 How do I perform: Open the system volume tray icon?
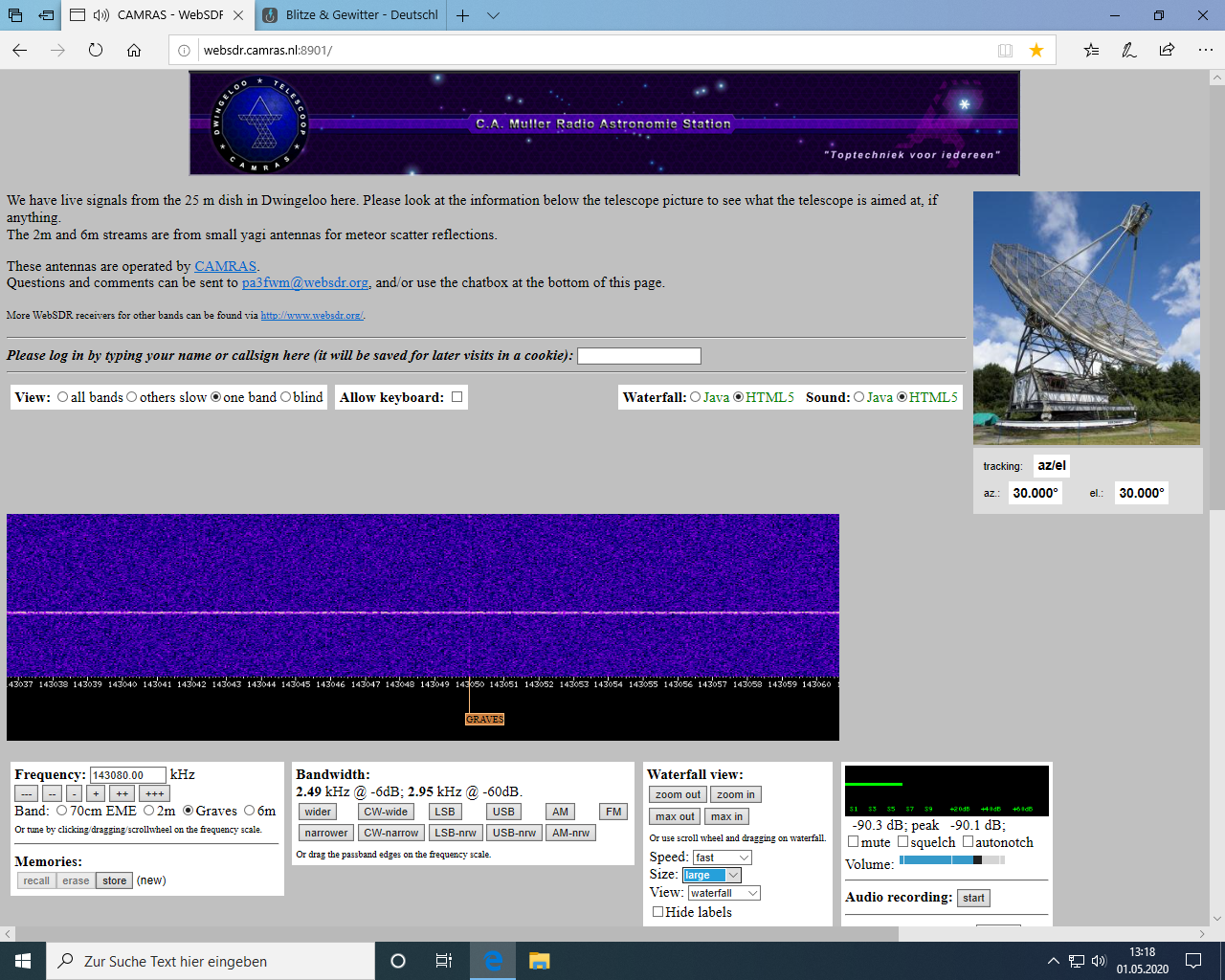(x=1099, y=961)
